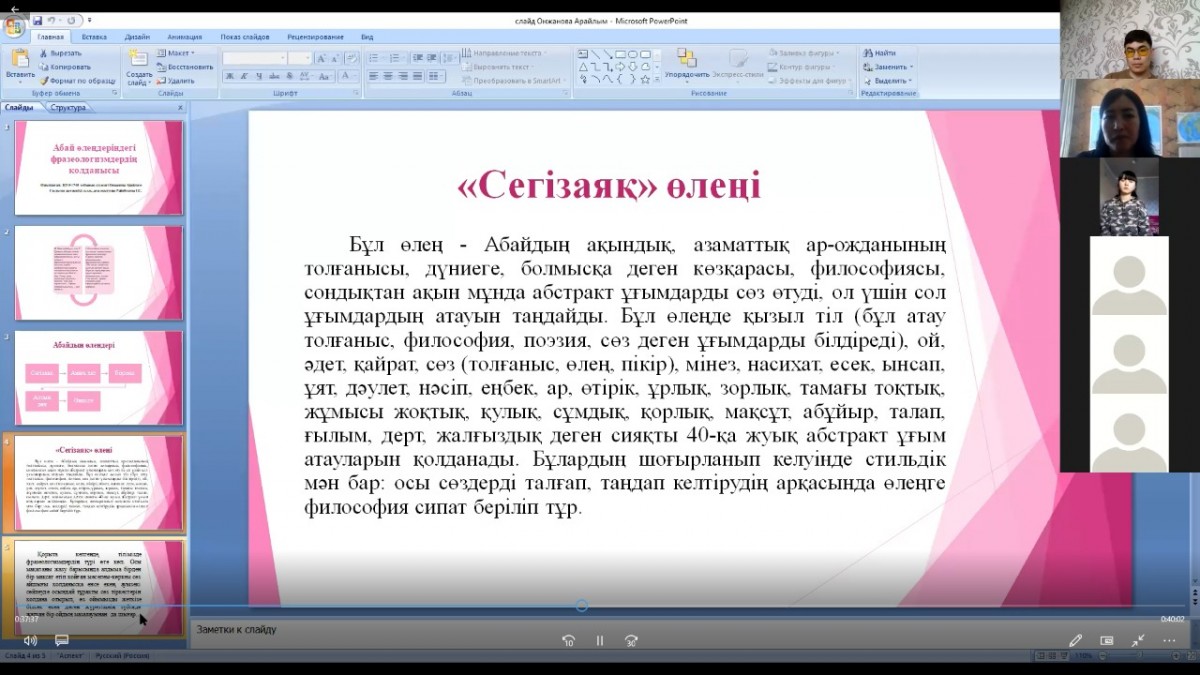Image resolution: width=1200 pixels, height=675 pixels.
Task: Clear formatting with the eraser icon
Action: (351, 59)
